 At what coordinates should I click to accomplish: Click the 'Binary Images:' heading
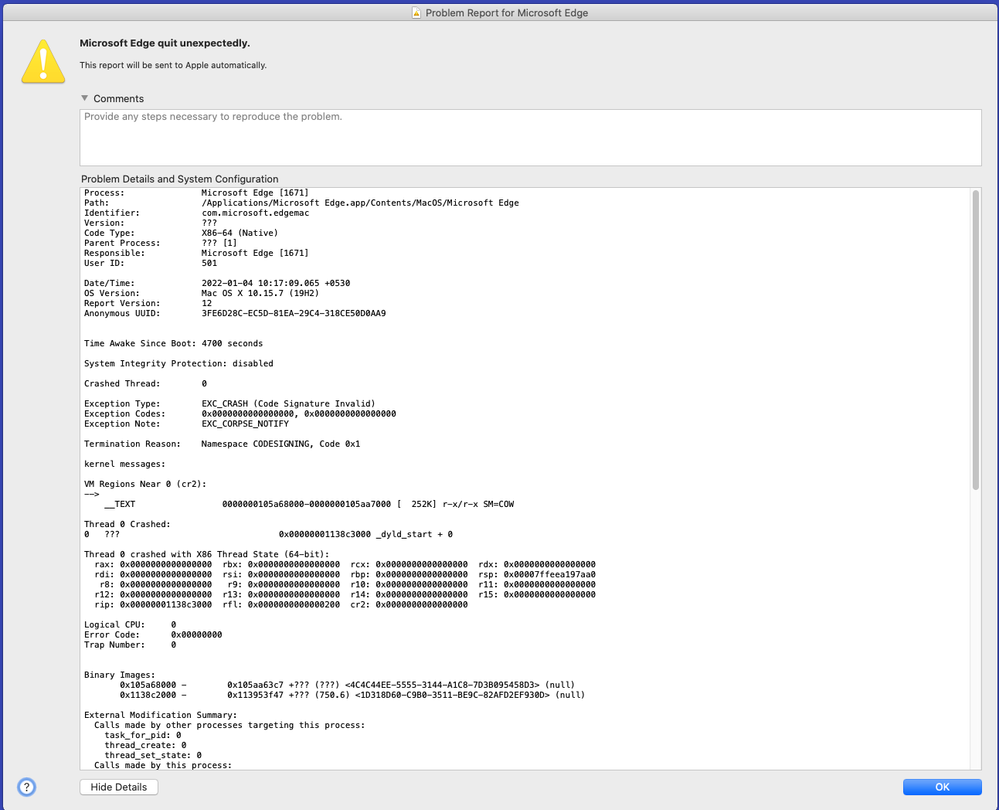(x=120, y=675)
